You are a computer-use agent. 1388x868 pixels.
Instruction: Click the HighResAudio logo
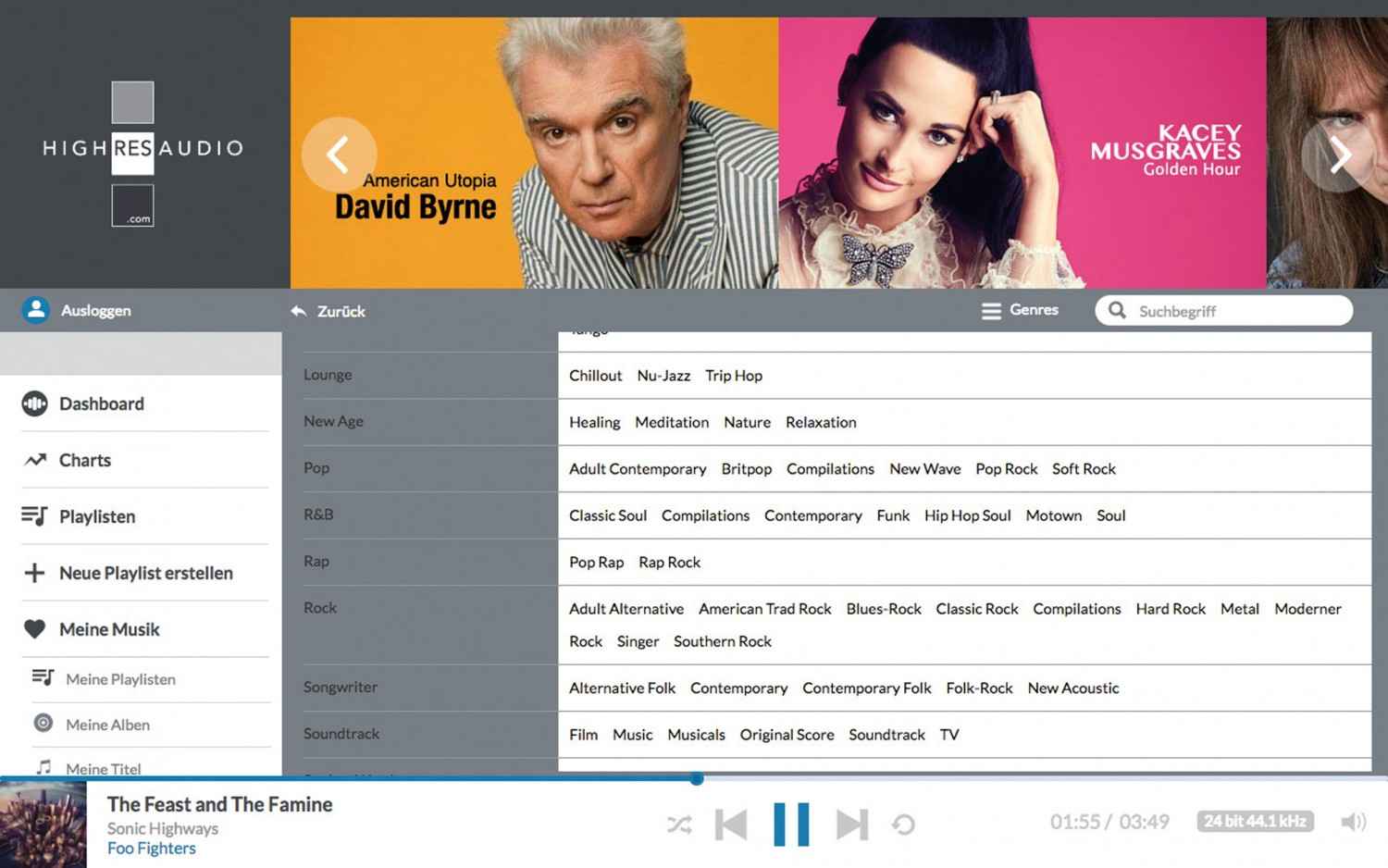(x=143, y=153)
